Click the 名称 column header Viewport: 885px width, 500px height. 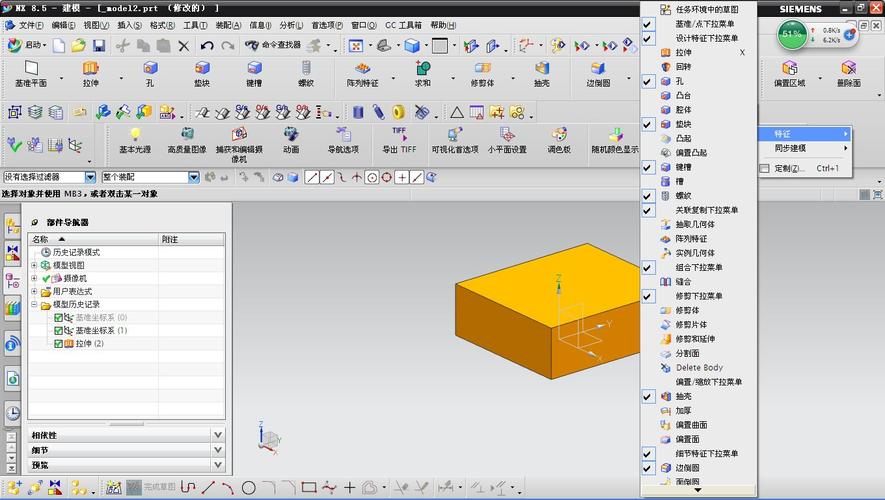point(40,239)
